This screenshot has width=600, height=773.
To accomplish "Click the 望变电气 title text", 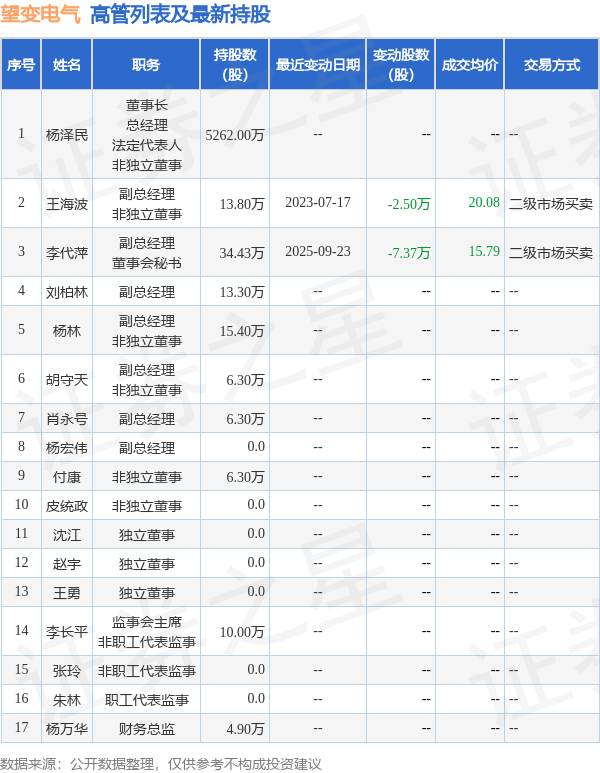I will (x=40, y=14).
